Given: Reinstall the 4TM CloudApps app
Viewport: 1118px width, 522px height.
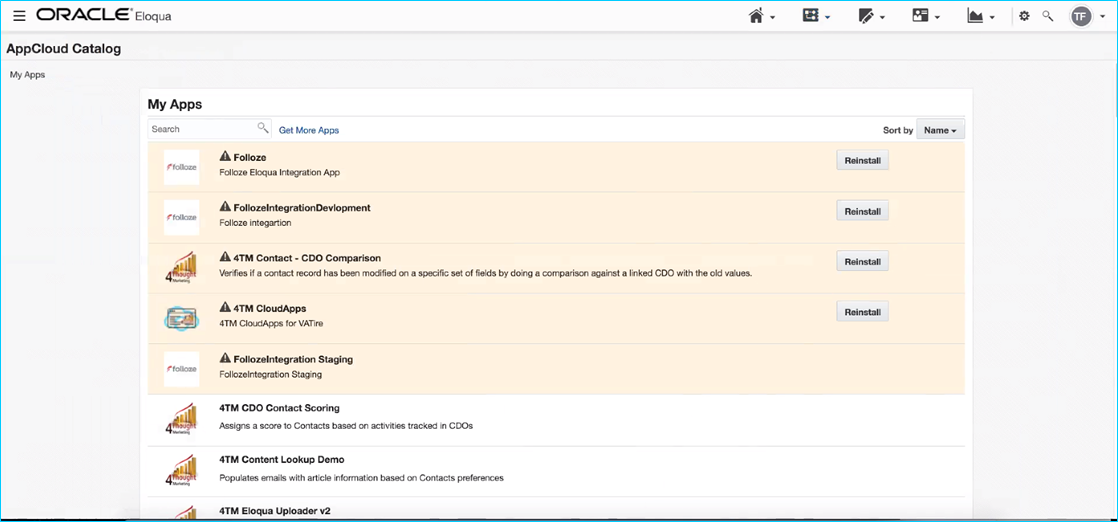Looking at the screenshot, I should tap(862, 312).
